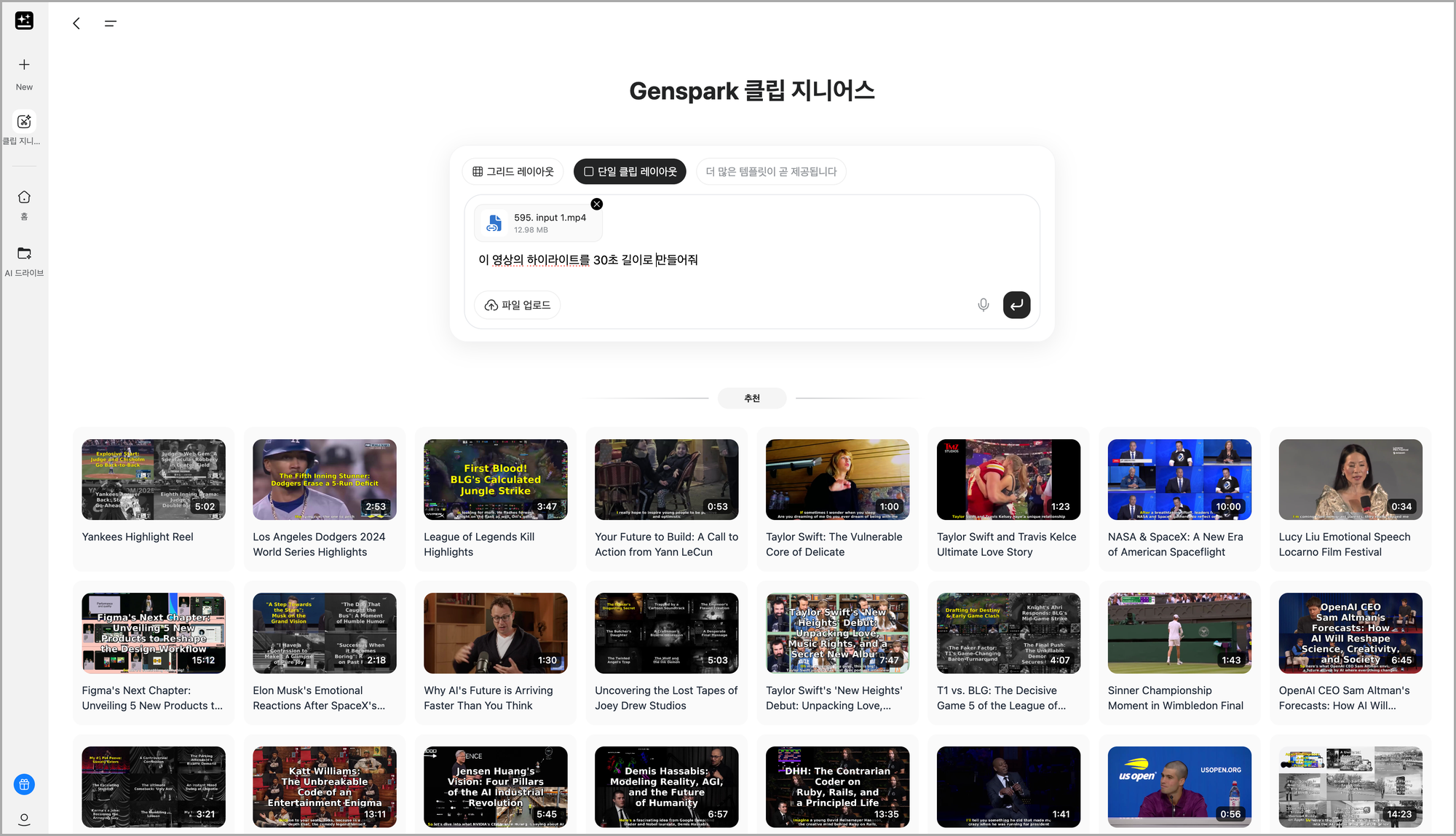This screenshot has height=836, width=1456.
Task: Click the blue gift icon
Action: coord(24,784)
